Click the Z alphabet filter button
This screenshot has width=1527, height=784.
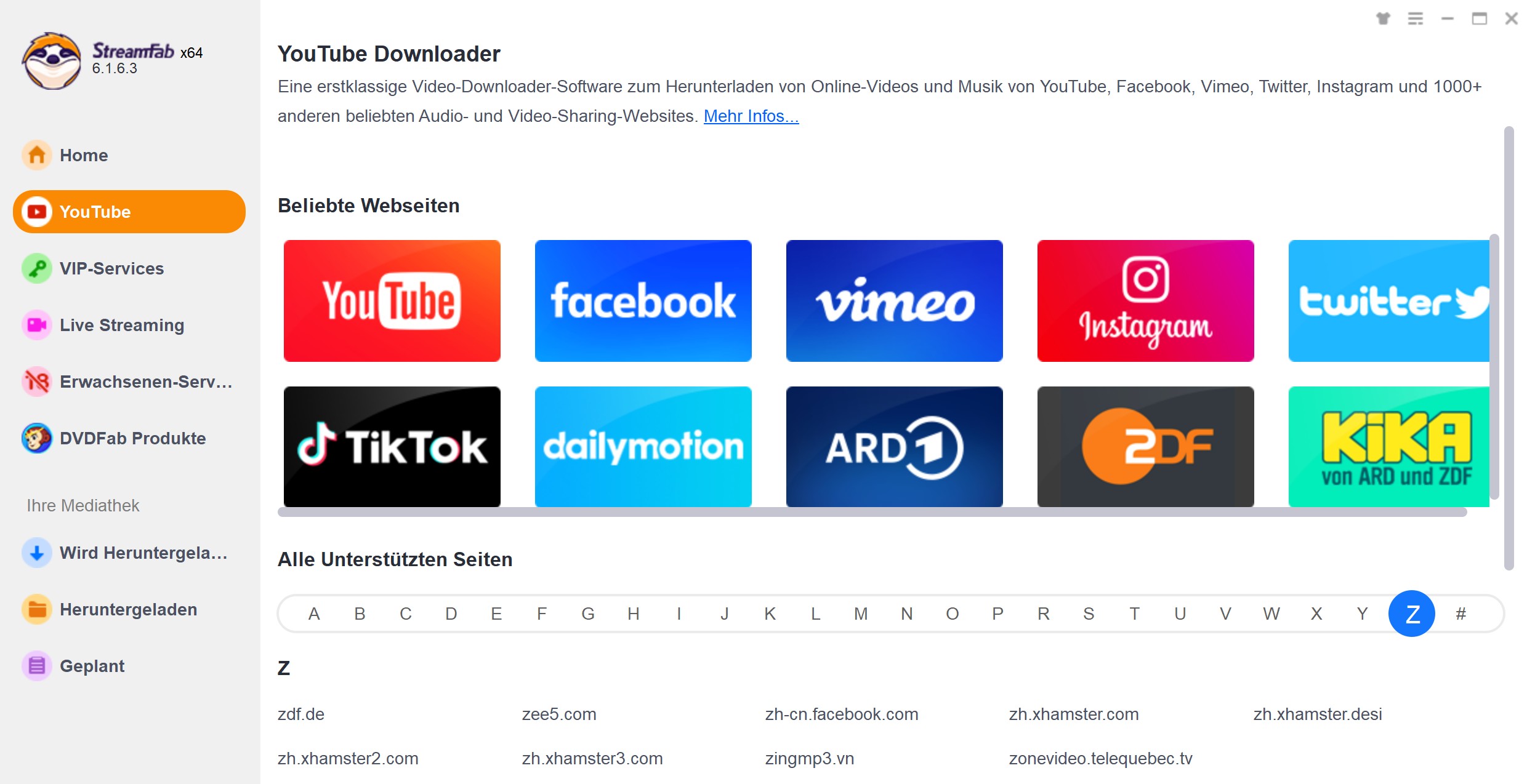click(1412, 613)
